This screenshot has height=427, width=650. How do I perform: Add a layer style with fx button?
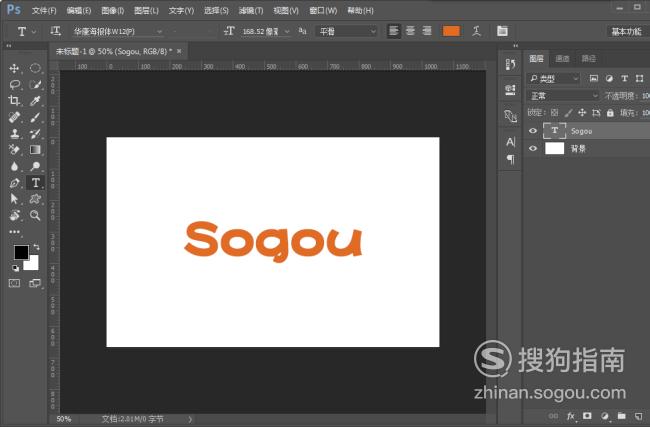(x=571, y=416)
